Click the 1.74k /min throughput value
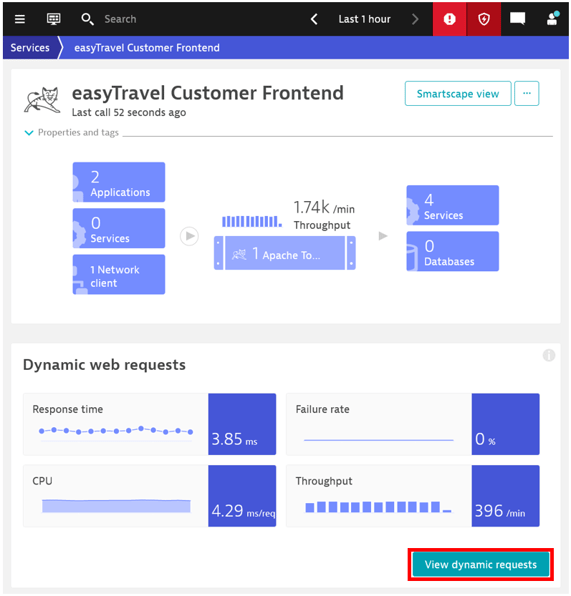 click(324, 208)
